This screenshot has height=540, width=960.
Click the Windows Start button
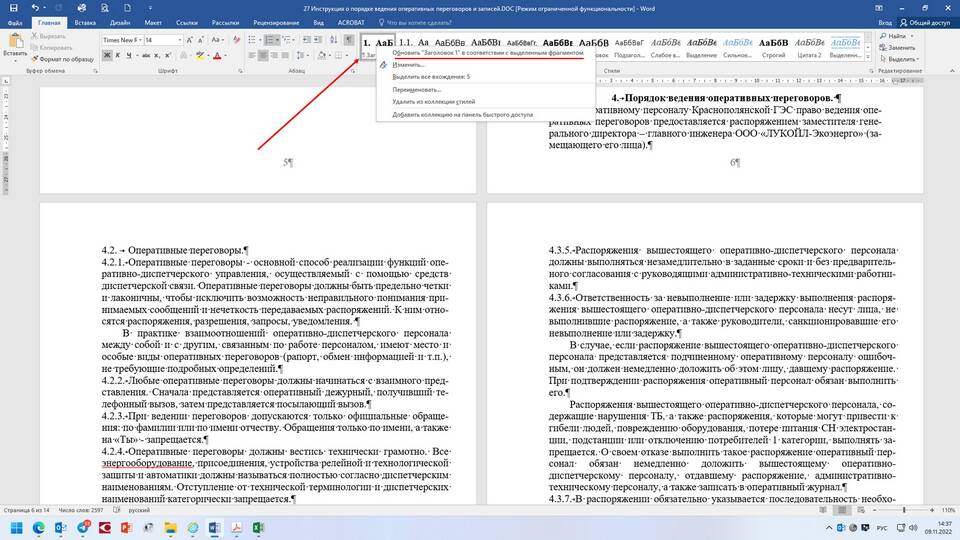click(17, 528)
